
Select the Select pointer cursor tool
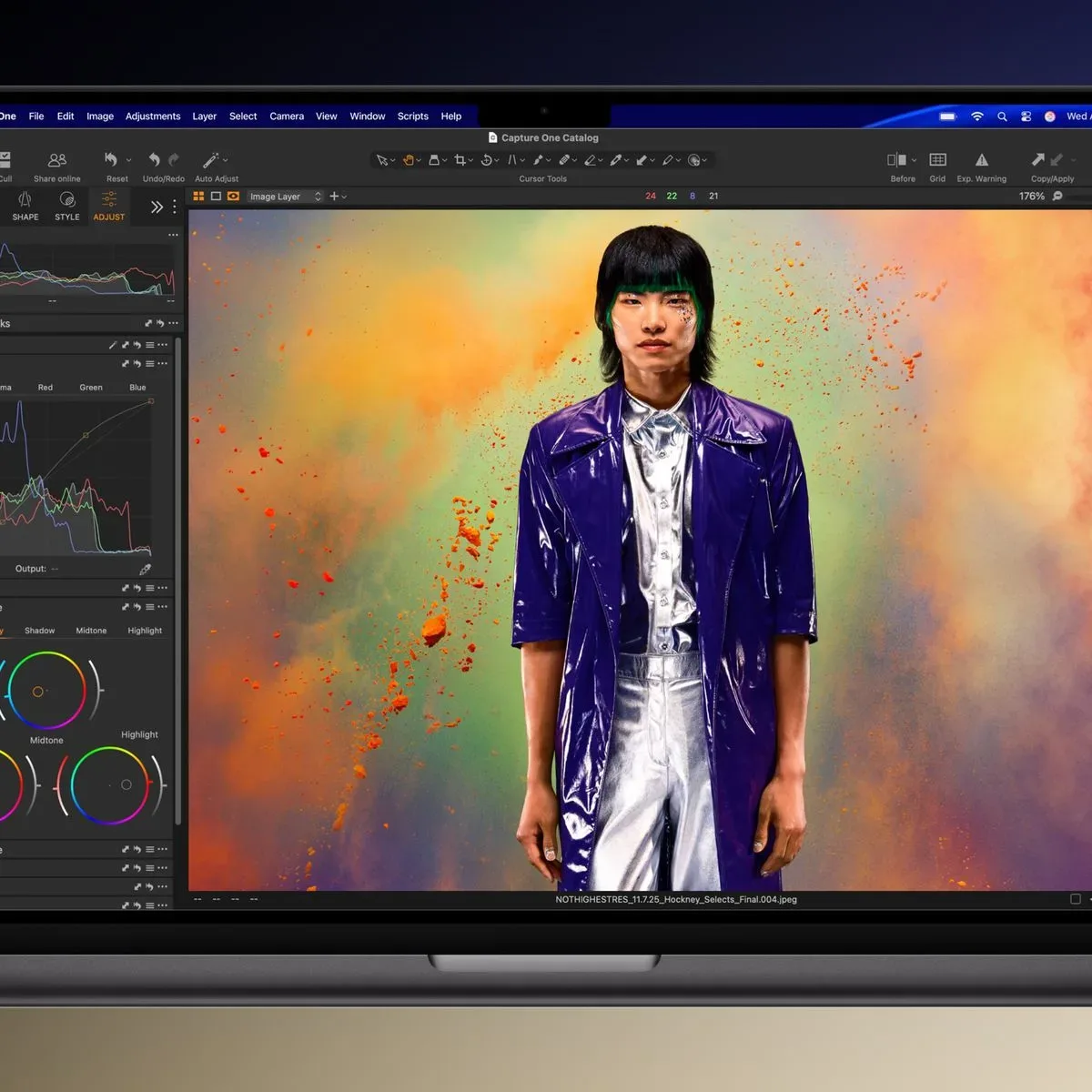click(x=381, y=160)
